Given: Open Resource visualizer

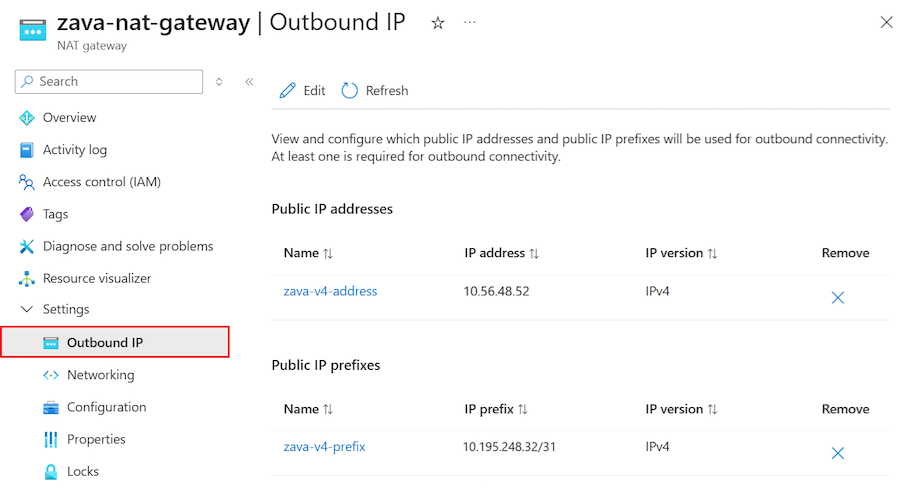Looking at the screenshot, I should pyautogui.click(x=96, y=279).
